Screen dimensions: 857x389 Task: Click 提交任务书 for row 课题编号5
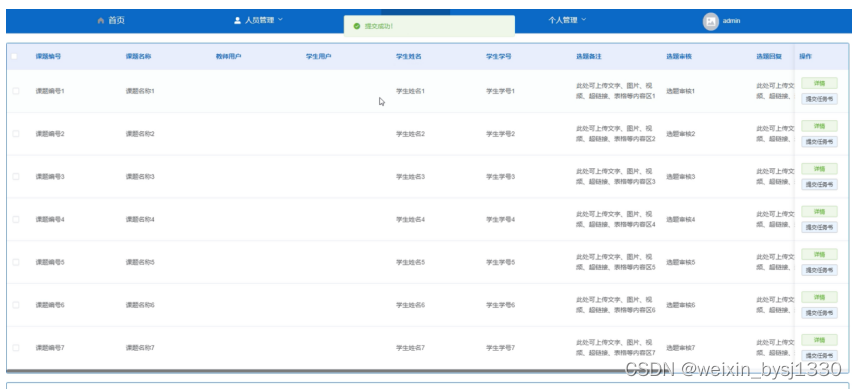pyautogui.click(x=819, y=270)
